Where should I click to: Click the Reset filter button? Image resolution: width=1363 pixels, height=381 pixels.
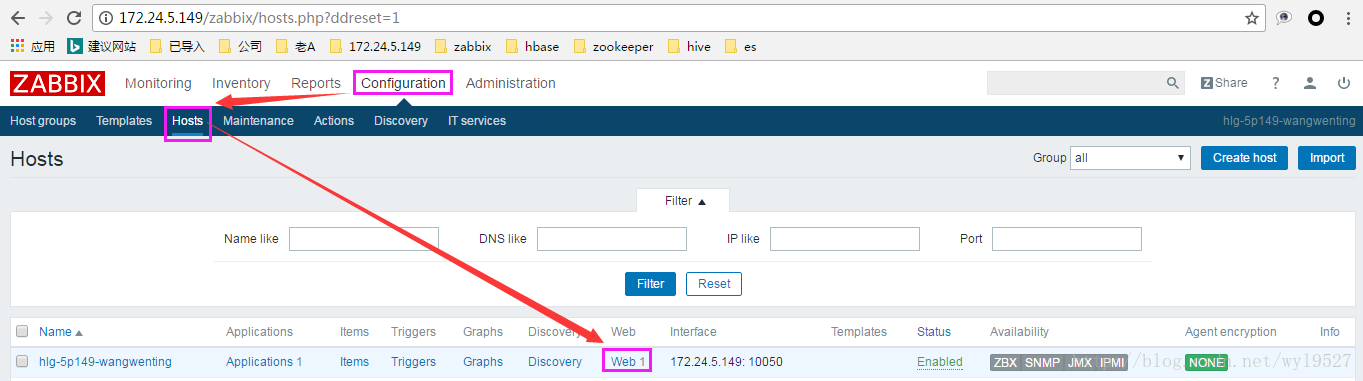[714, 284]
